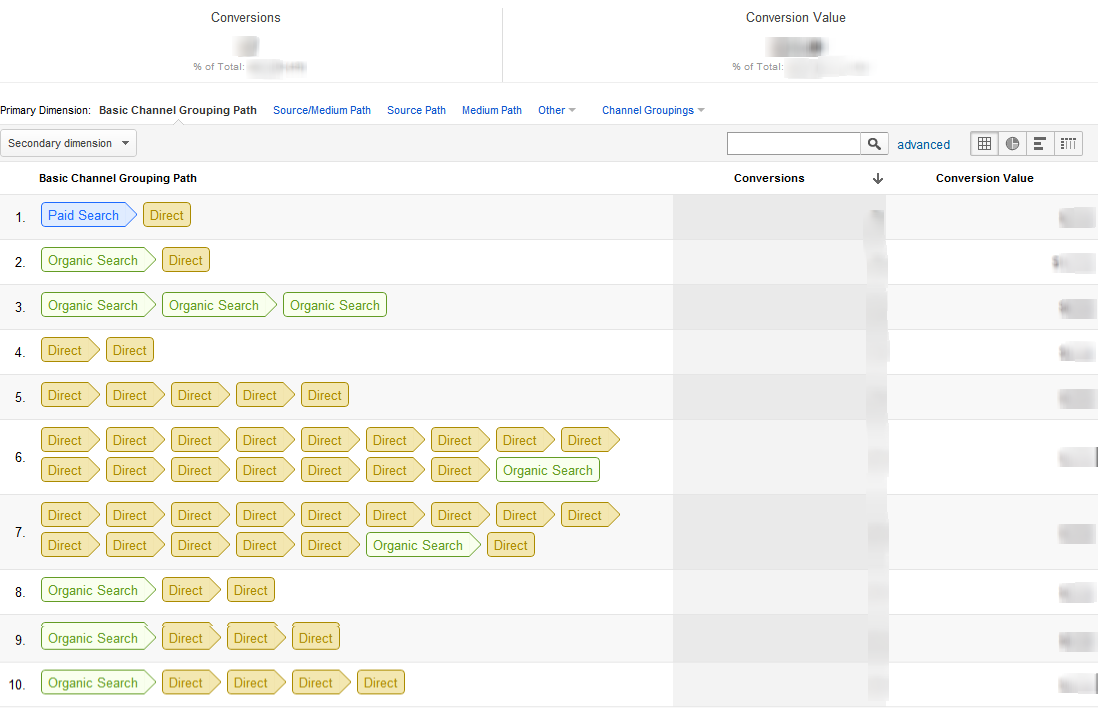Toggle the Conversions sort direction arrow
The image size is (1098, 710).
[877, 178]
